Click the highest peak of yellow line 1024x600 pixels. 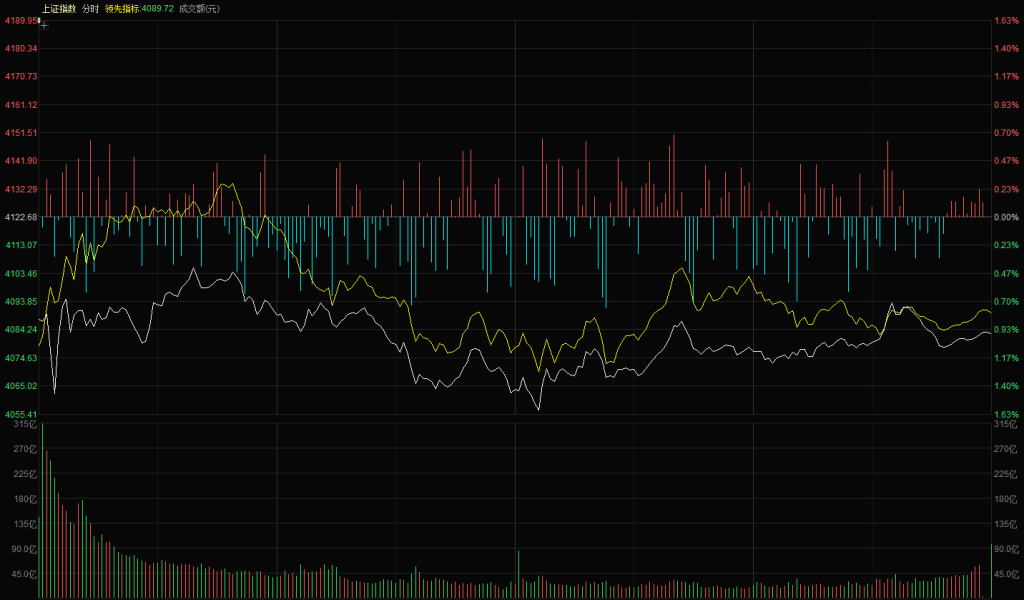tap(224, 185)
